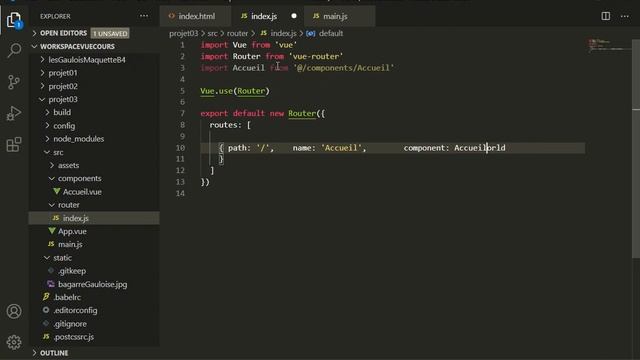Click the JS icon of main.js in explorer

pyautogui.click(x=51, y=244)
